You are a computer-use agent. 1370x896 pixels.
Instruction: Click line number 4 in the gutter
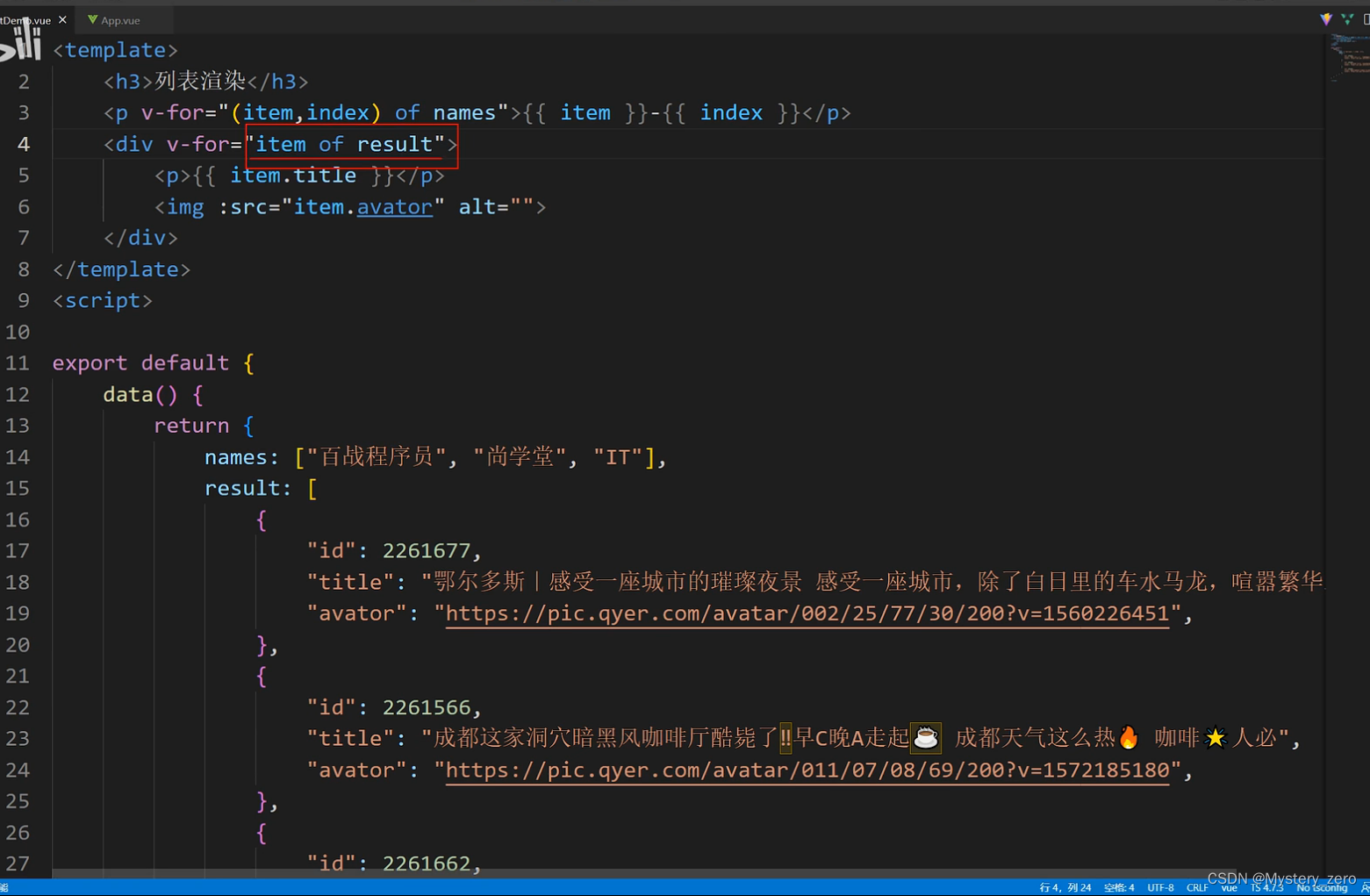pos(23,144)
